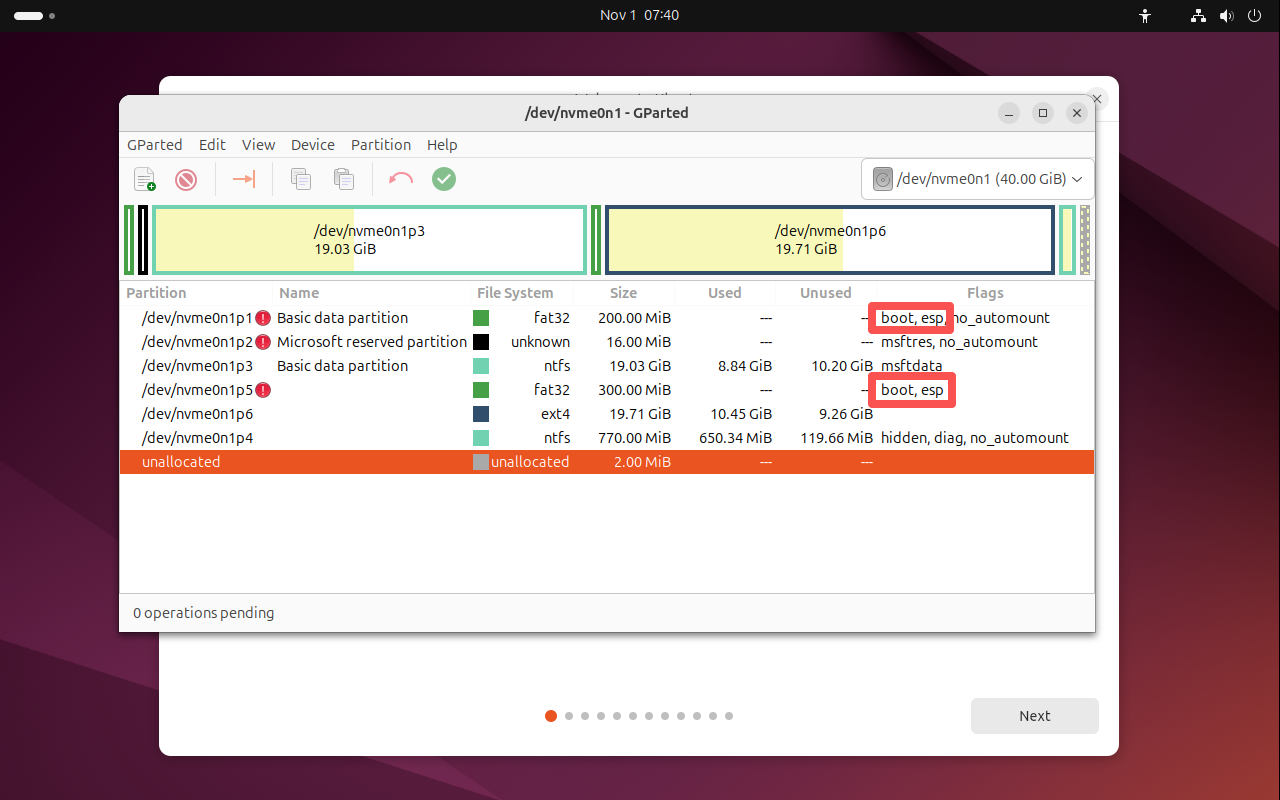Click the /dev/nvme0n1p3 partition graphic block
Viewport: 1280px width, 800px height.
369,239
